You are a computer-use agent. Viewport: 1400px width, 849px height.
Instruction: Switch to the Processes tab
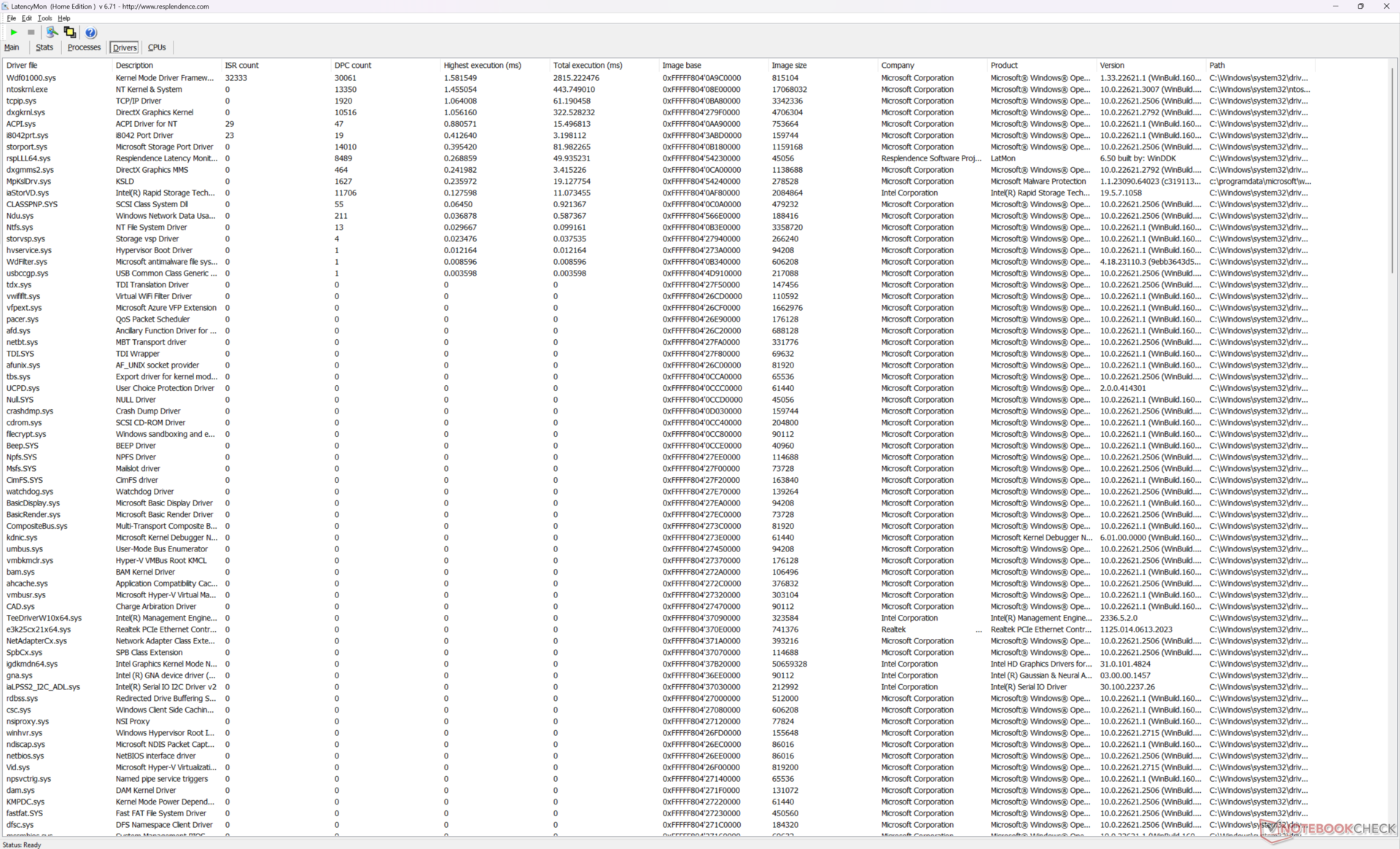tap(84, 47)
